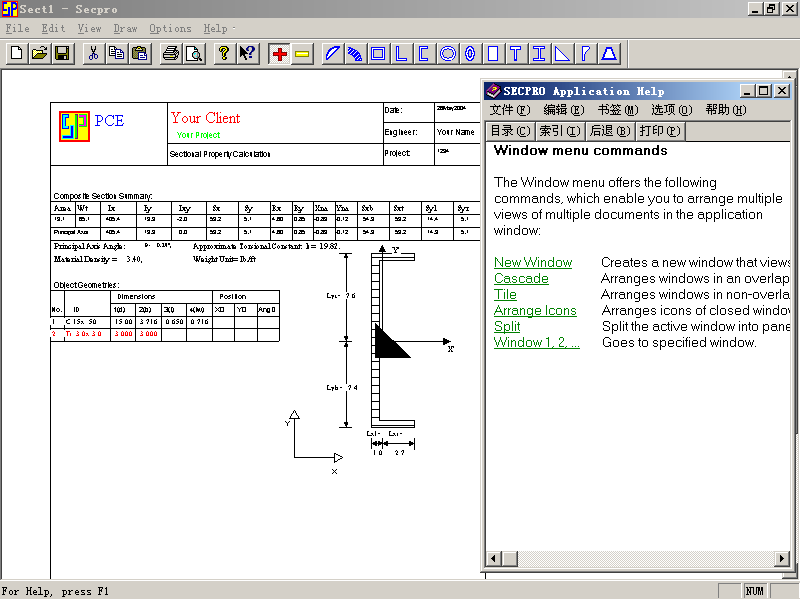The image size is (800, 600).
Task: Click the Copy toolbar icon
Action: 116,54
